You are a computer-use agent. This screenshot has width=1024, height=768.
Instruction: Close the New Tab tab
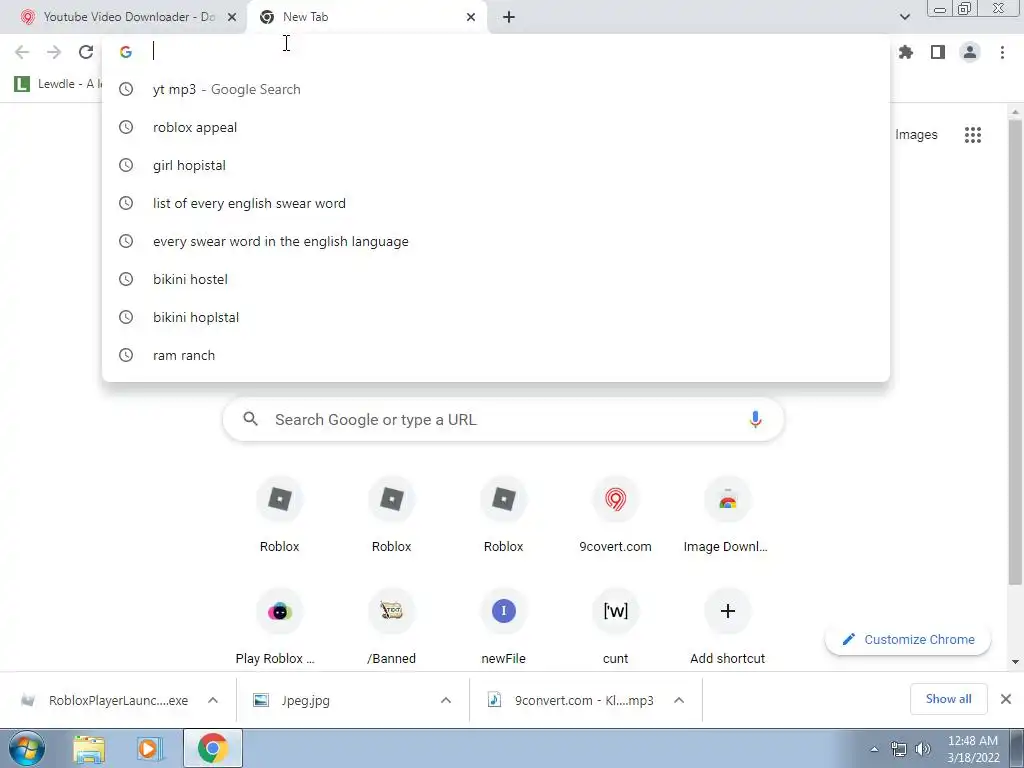471,17
